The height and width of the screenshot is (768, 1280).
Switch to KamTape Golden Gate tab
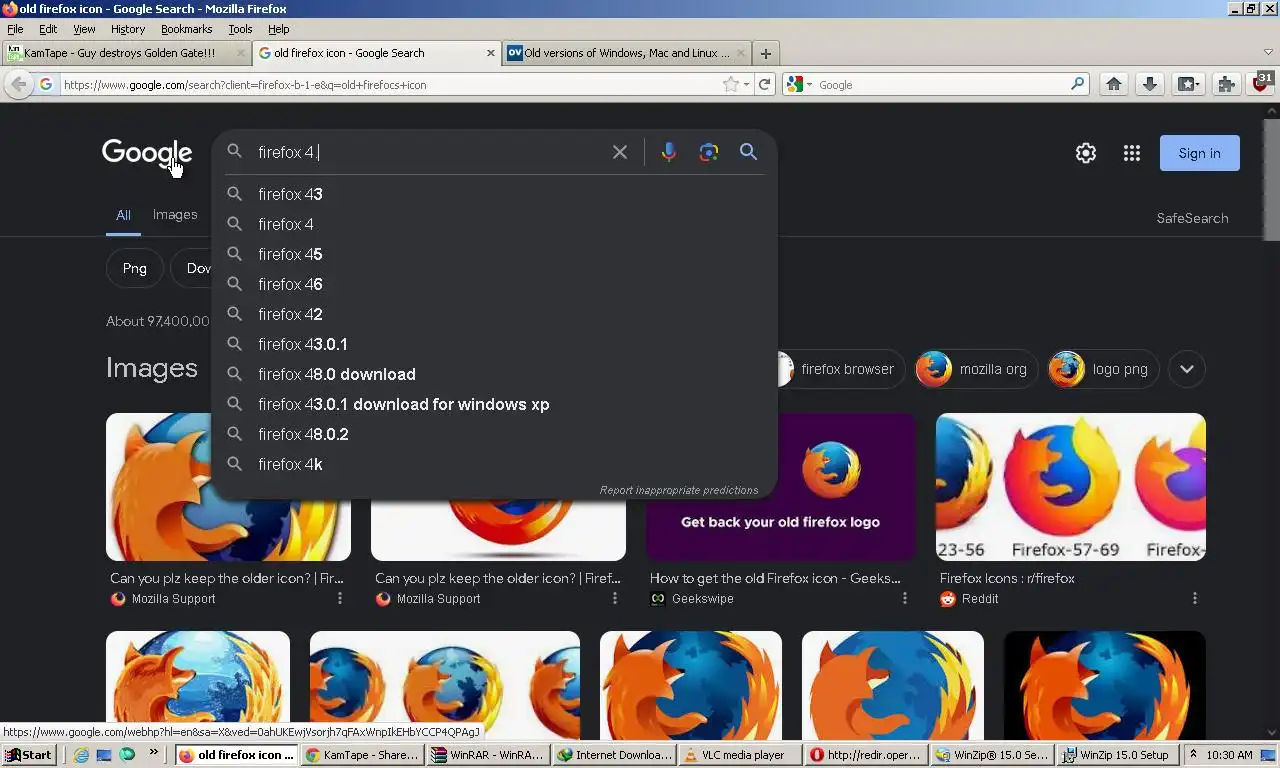[x=125, y=53]
